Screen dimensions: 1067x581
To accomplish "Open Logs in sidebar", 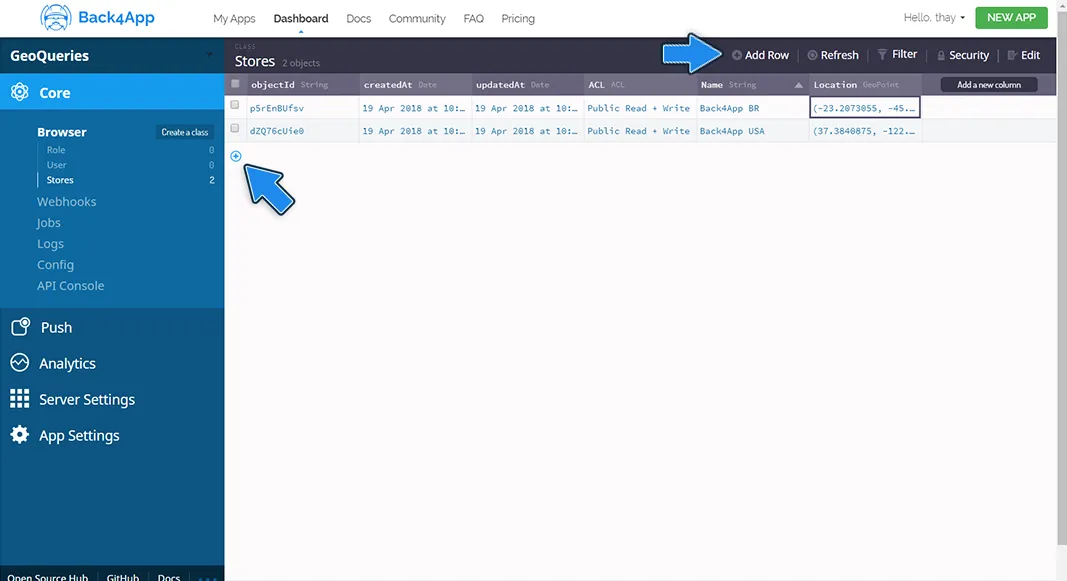I will pyautogui.click(x=50, y=244).
